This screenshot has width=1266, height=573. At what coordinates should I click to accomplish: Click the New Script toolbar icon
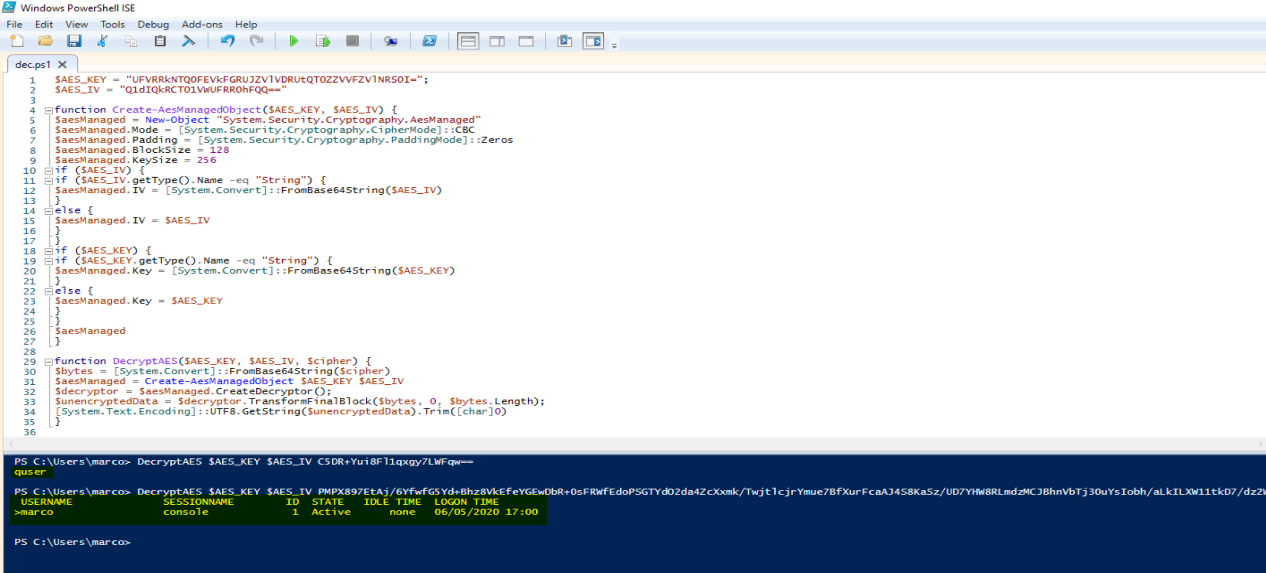tap(16, 41)
